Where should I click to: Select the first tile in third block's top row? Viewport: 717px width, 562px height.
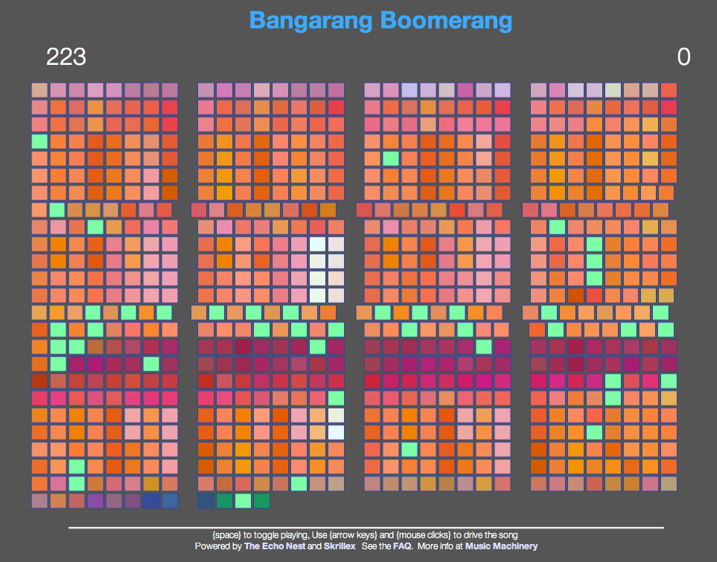[x=372, y=91]
